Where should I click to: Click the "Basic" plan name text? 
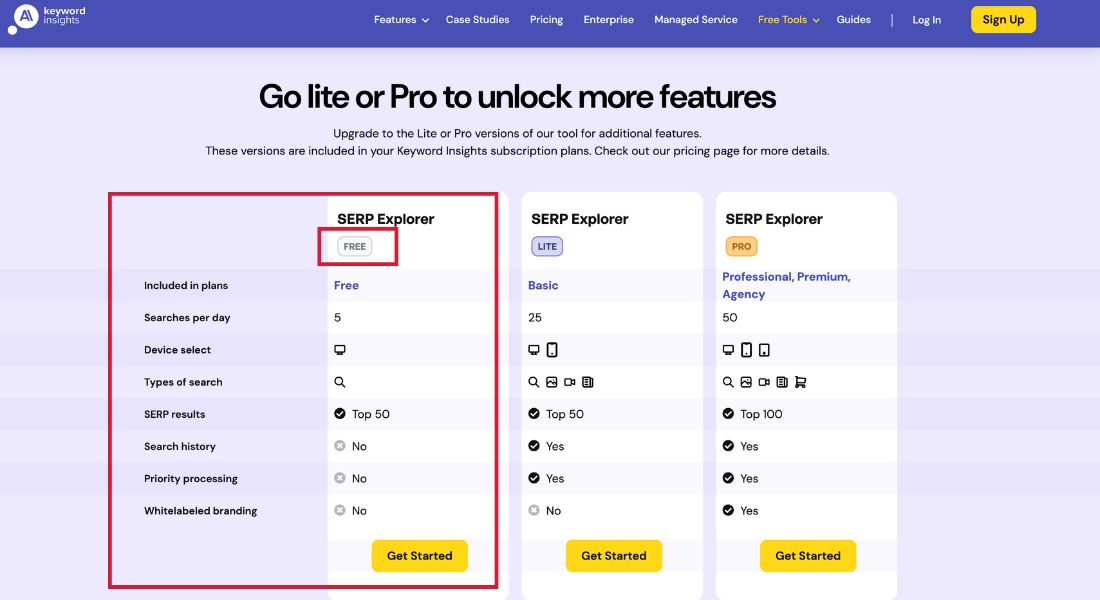point(543,285)
